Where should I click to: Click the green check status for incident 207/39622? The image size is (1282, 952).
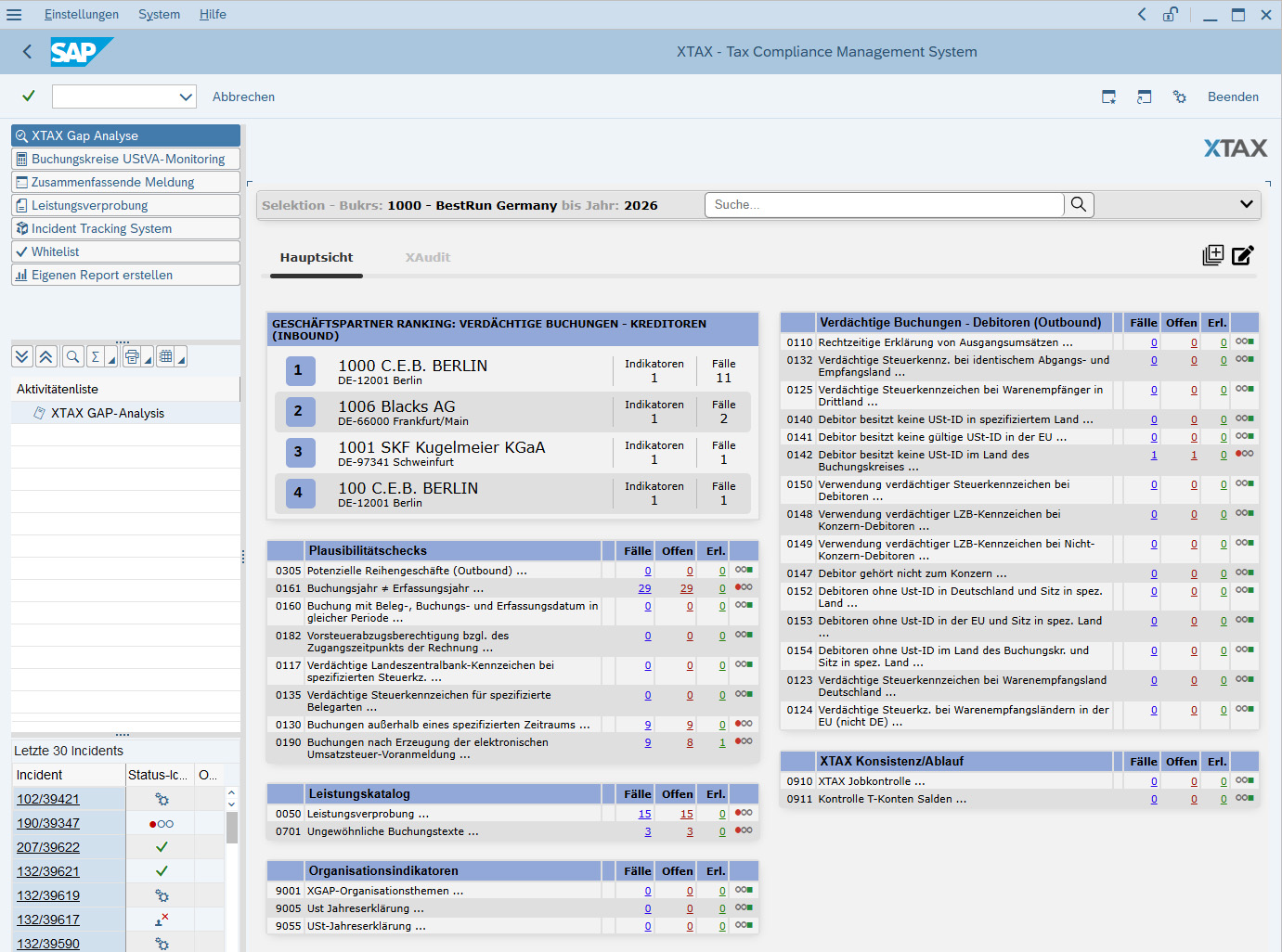162,847
